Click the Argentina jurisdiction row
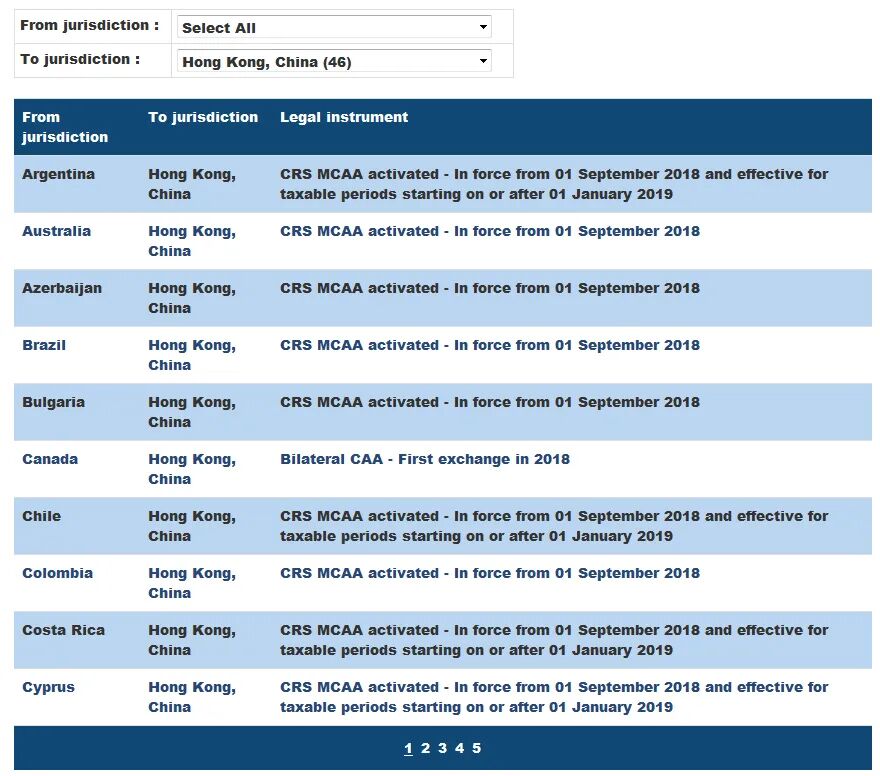This screenshot has height=776, width=880. pos(58,174)
